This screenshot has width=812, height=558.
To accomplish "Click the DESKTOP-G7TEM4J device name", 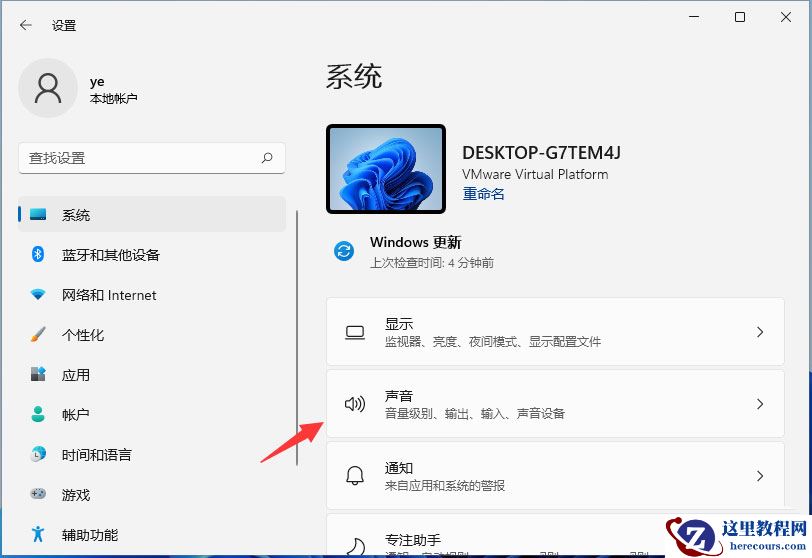I will [x=541, y=153].
